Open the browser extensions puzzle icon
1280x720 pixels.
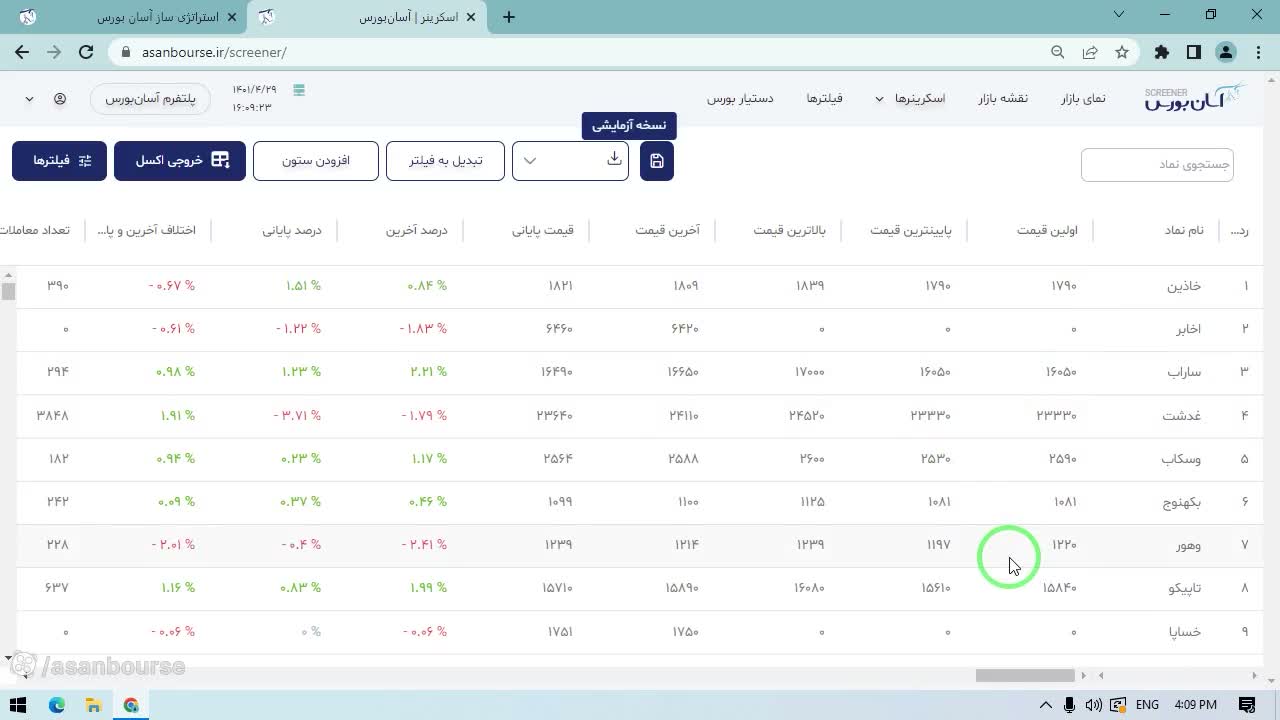1162,52
